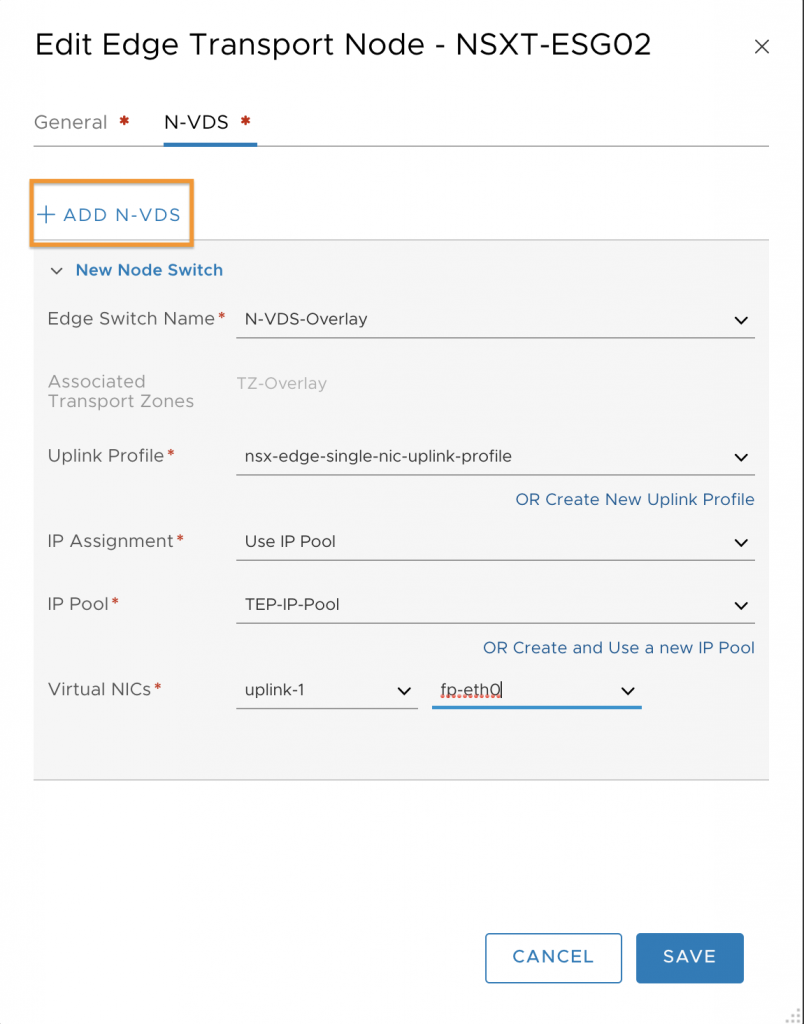Click the plus icon beside ADD N-VDS
The width and height of the screenshot is (804, 1024).
click(x=46, y=215)
